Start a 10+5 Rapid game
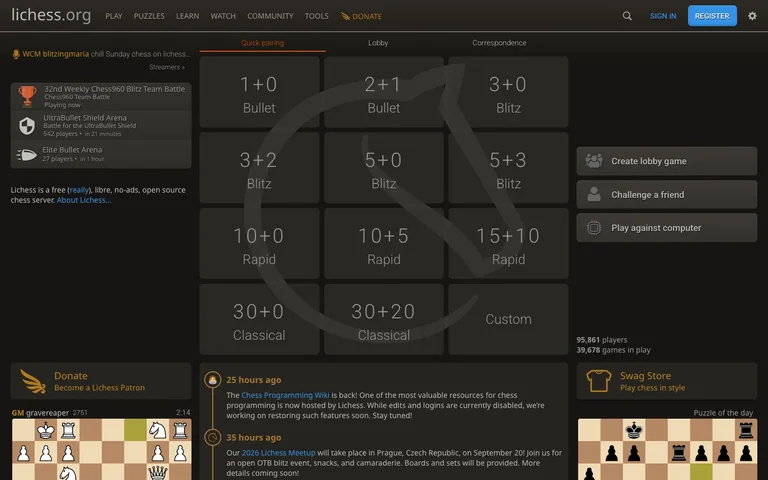768x480 pixels. pyautogui.click(x=384, y=243)
